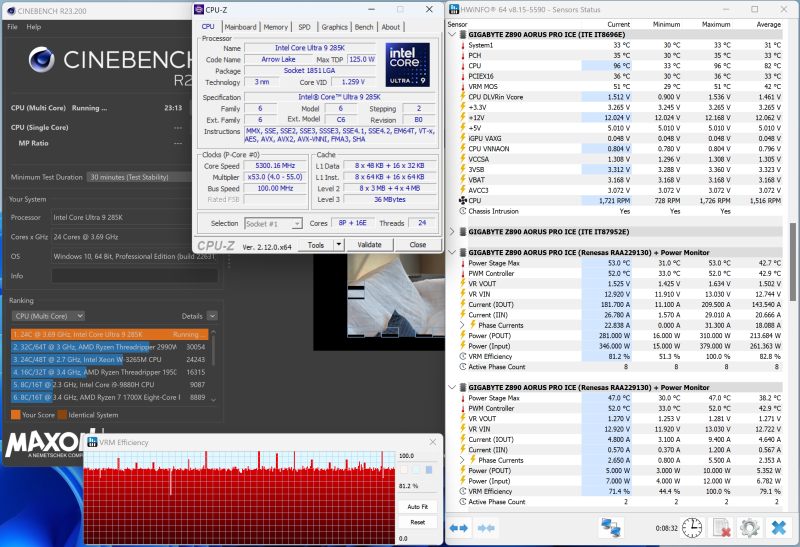The width and height of the screenshot is (800, 547).
Task: Expand second Phase Currents row
Action: 462,460
